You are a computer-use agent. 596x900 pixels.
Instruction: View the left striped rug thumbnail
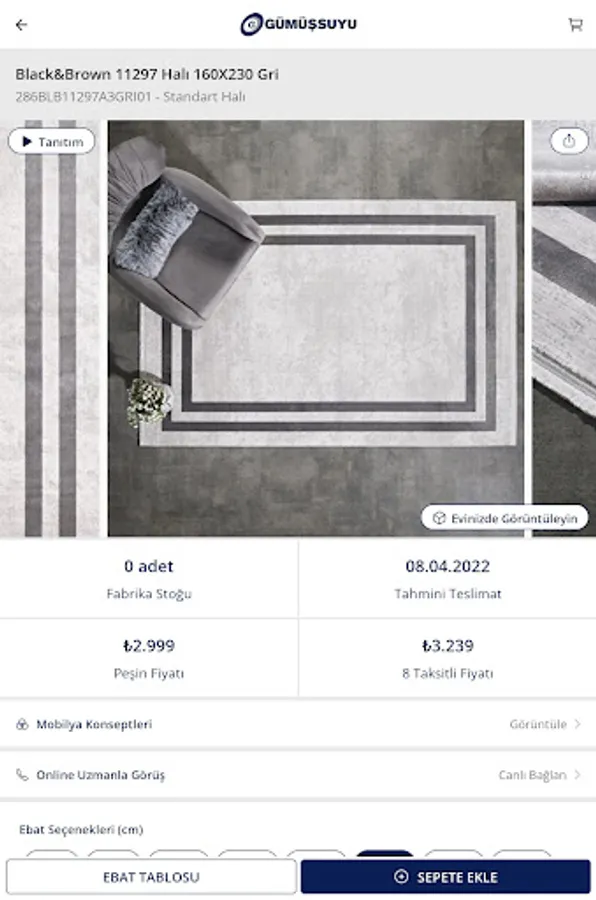click(50, 328)
